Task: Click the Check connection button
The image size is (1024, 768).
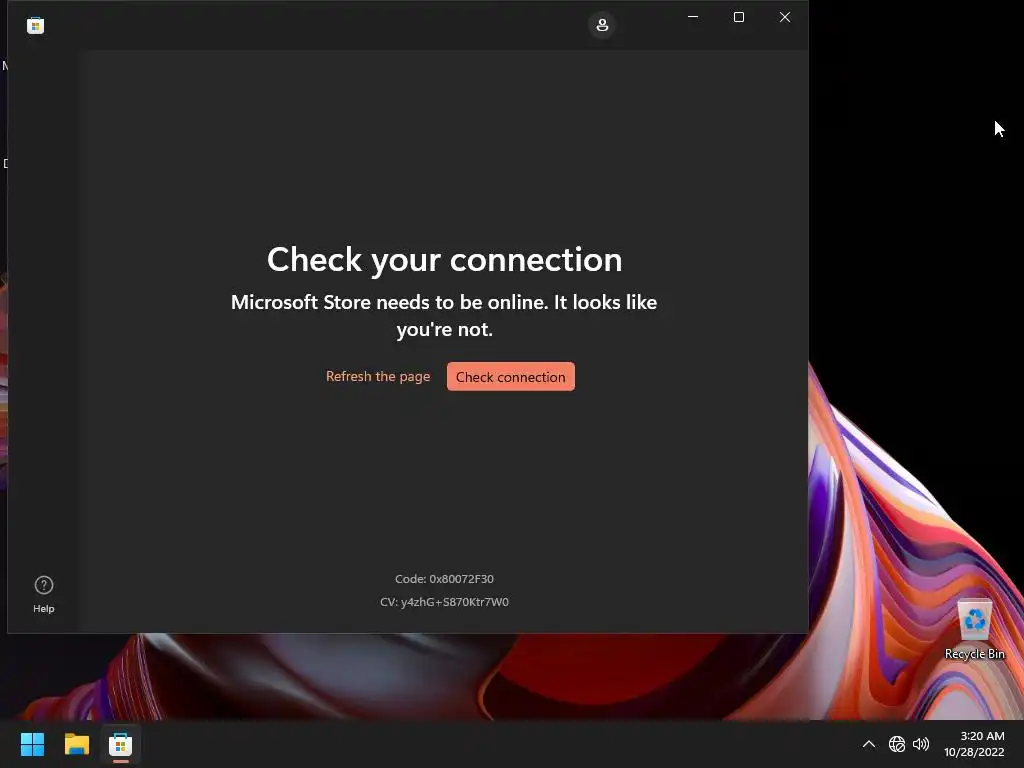Action: pyautogui.click(x=511, y=377)
